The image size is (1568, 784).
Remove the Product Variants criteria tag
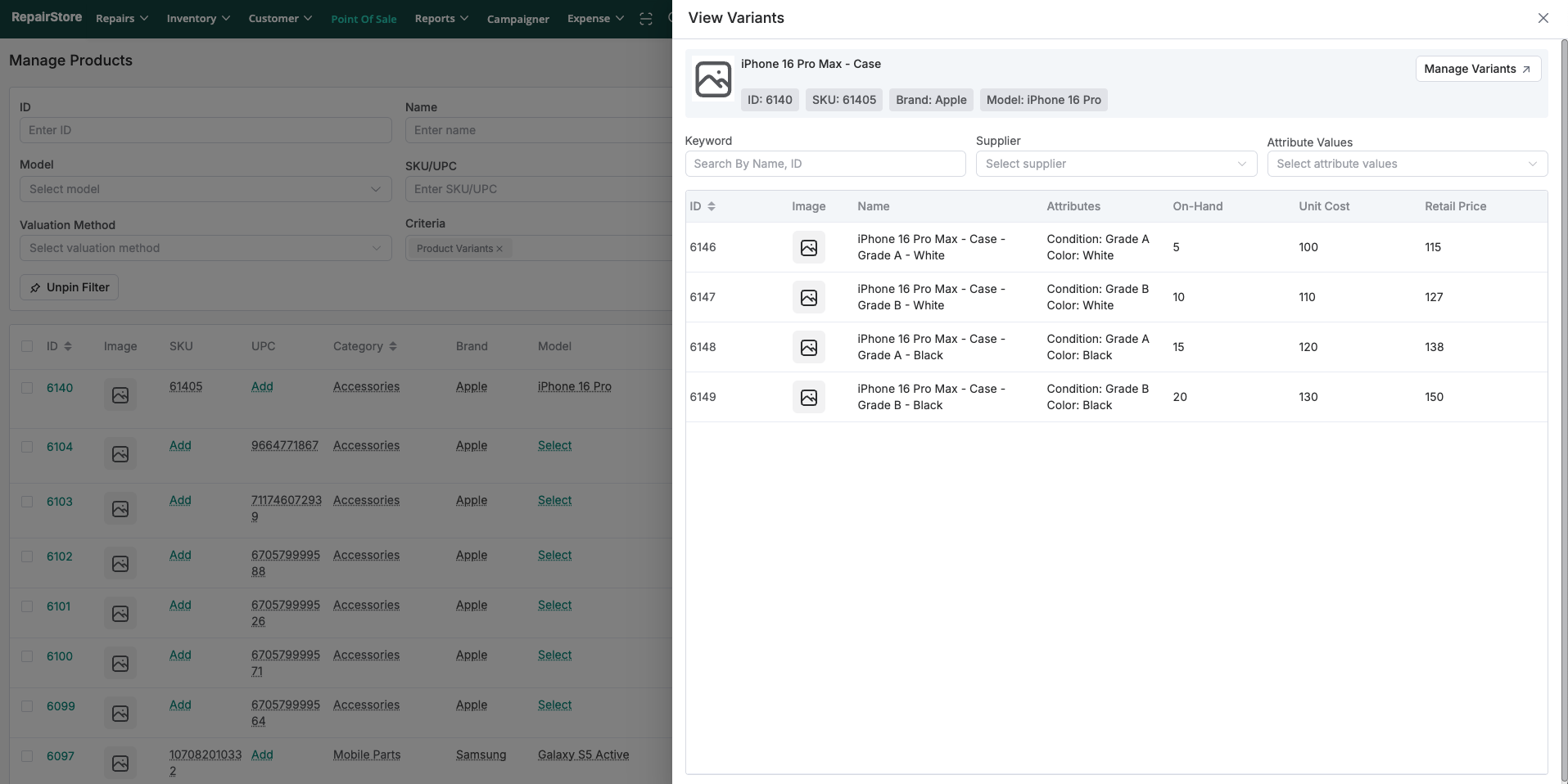pos(499,249)
